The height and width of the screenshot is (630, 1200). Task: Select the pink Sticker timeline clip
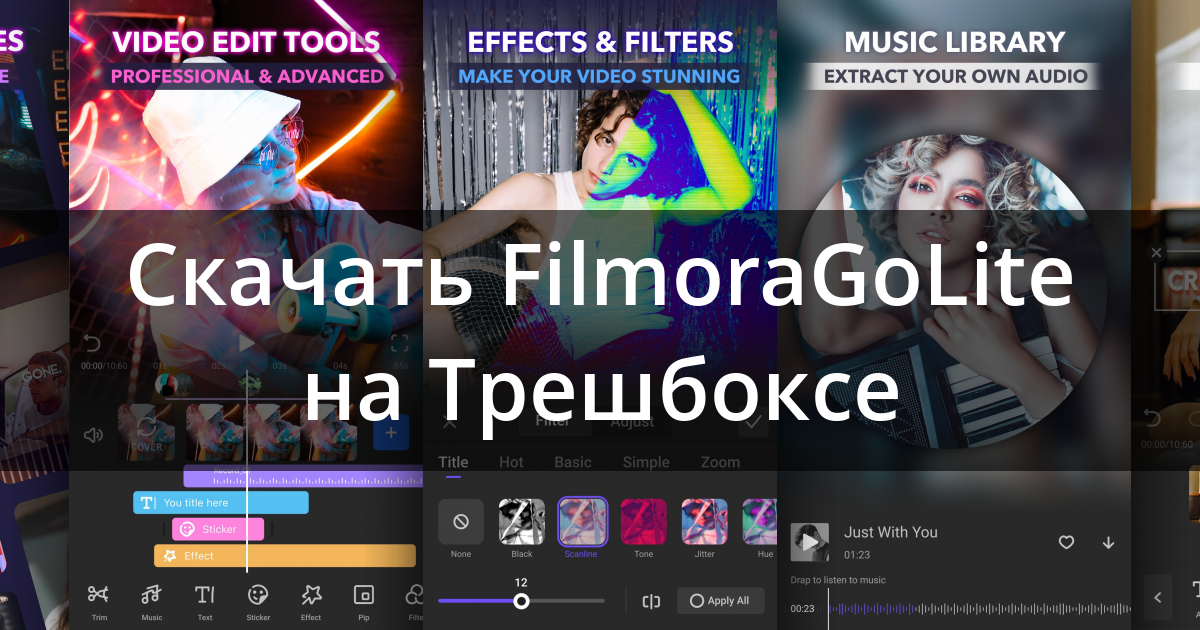coord(218,529)
